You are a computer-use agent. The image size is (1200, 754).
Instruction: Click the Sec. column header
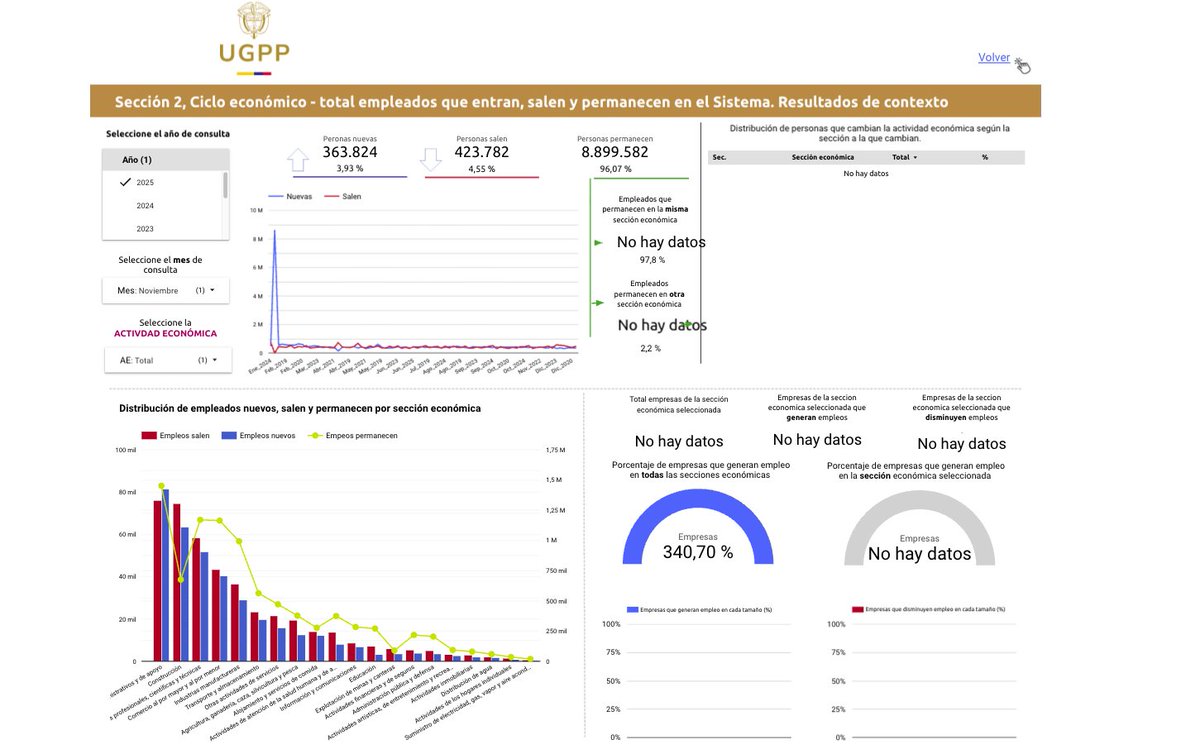coord(718,158)
